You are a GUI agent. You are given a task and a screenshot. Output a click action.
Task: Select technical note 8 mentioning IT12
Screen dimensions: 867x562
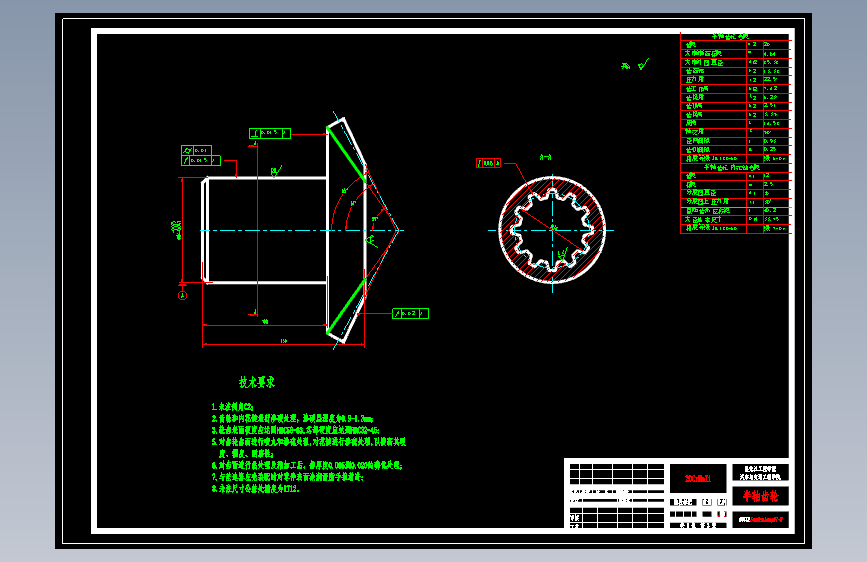(255, 489)
